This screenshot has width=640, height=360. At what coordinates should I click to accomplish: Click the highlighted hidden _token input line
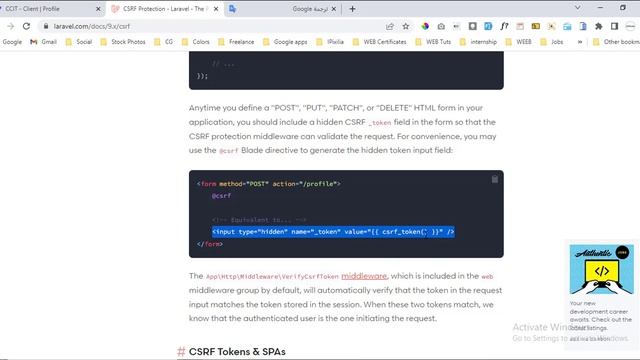[x=333, y=232]
